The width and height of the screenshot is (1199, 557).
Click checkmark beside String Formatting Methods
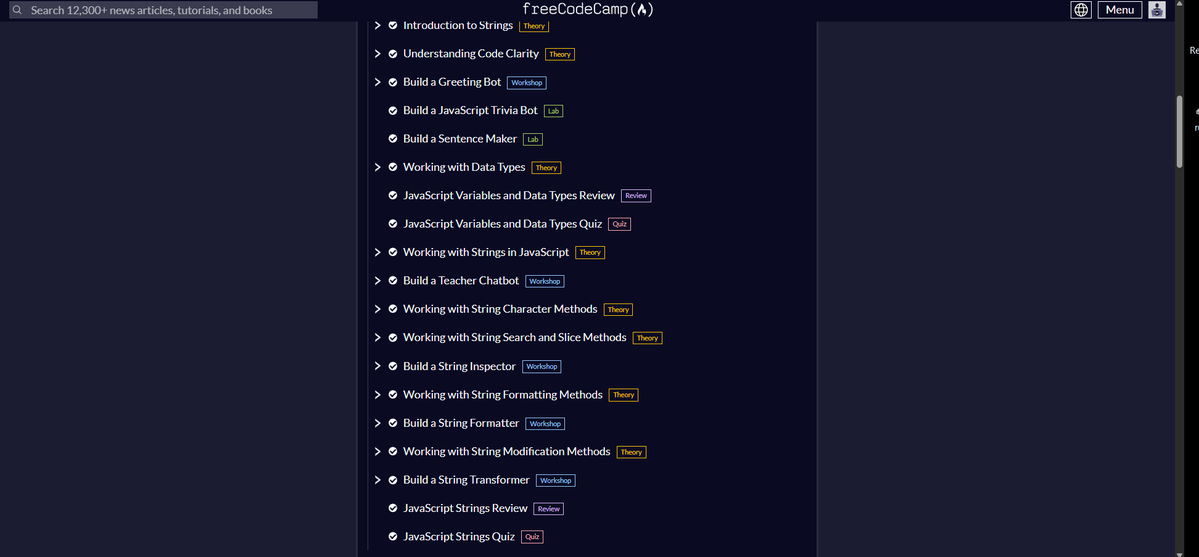(x=393, y=395)
